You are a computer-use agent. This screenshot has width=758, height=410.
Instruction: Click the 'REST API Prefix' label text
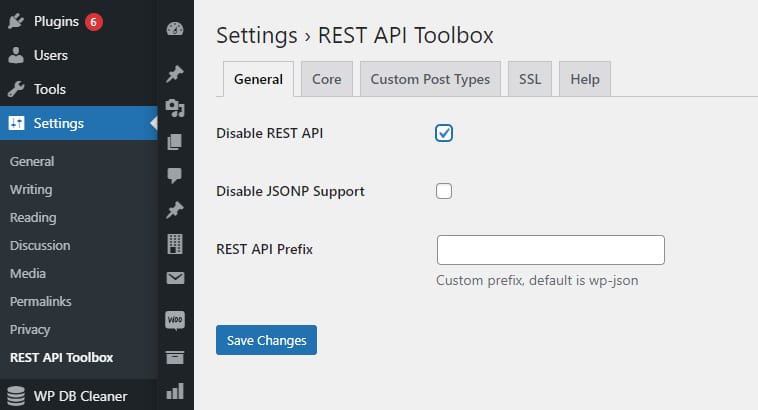point(264,249)
